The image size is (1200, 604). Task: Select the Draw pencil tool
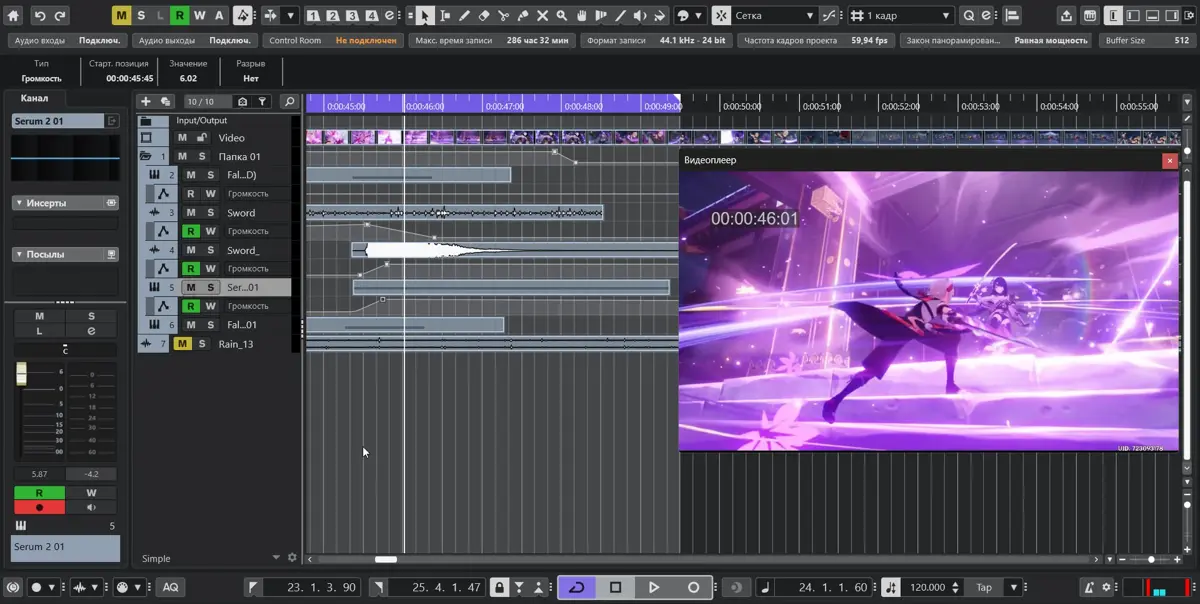tap(465, 16)
